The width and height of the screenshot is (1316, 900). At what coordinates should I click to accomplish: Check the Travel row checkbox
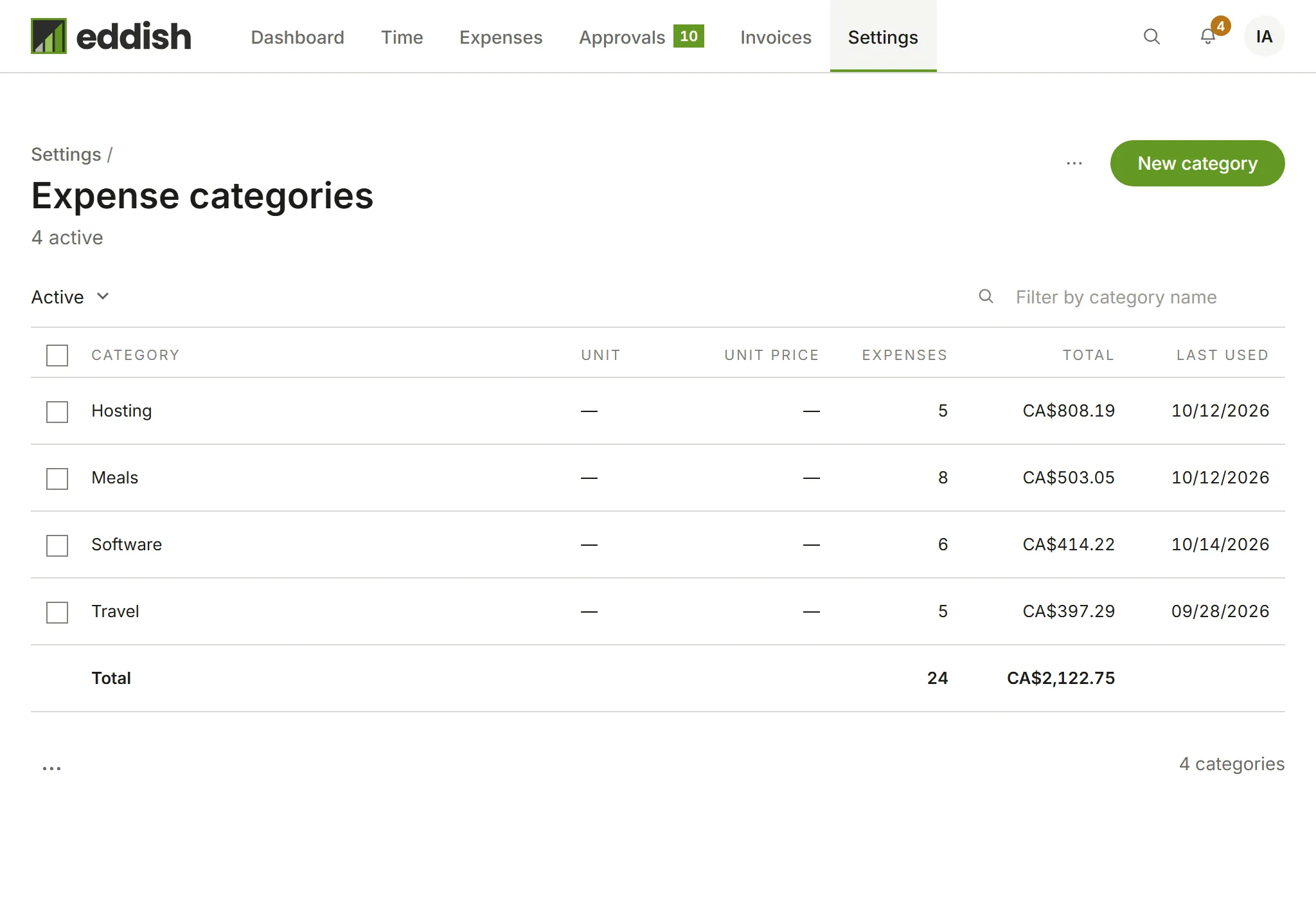point(57,613)
